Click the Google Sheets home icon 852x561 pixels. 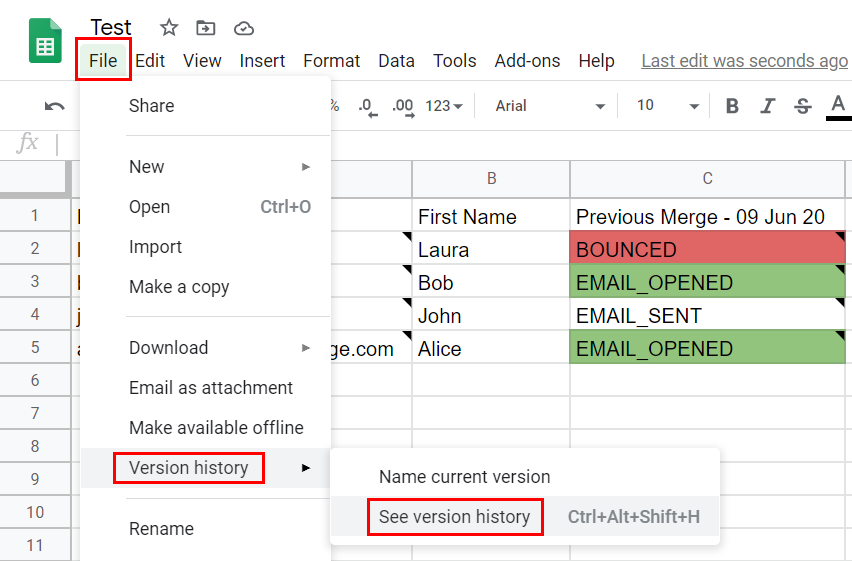pyautogui.click(x=45, y=41)
